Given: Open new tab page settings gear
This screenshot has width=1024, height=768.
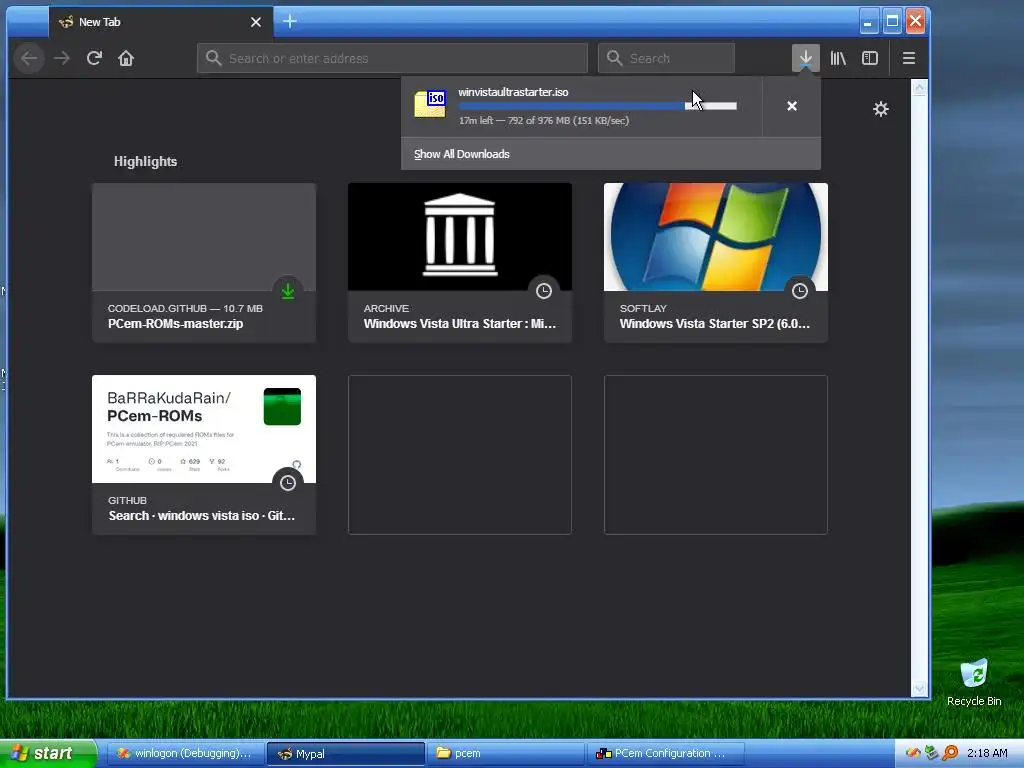Looking at the screenshot, I should [x=881, y=109].
